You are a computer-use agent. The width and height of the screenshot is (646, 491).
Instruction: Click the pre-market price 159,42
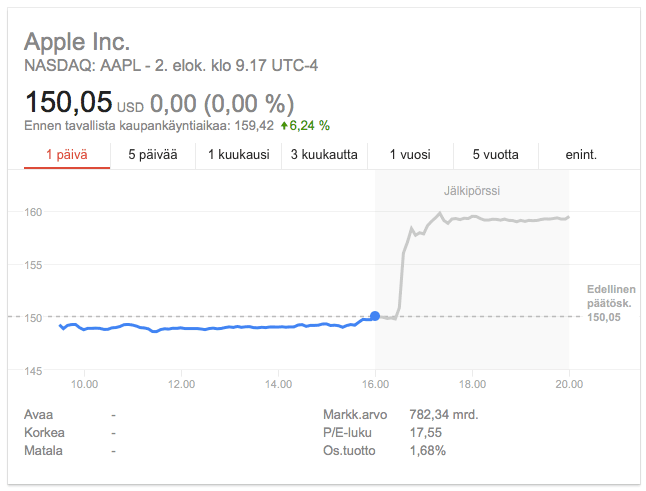click(253, 126)
